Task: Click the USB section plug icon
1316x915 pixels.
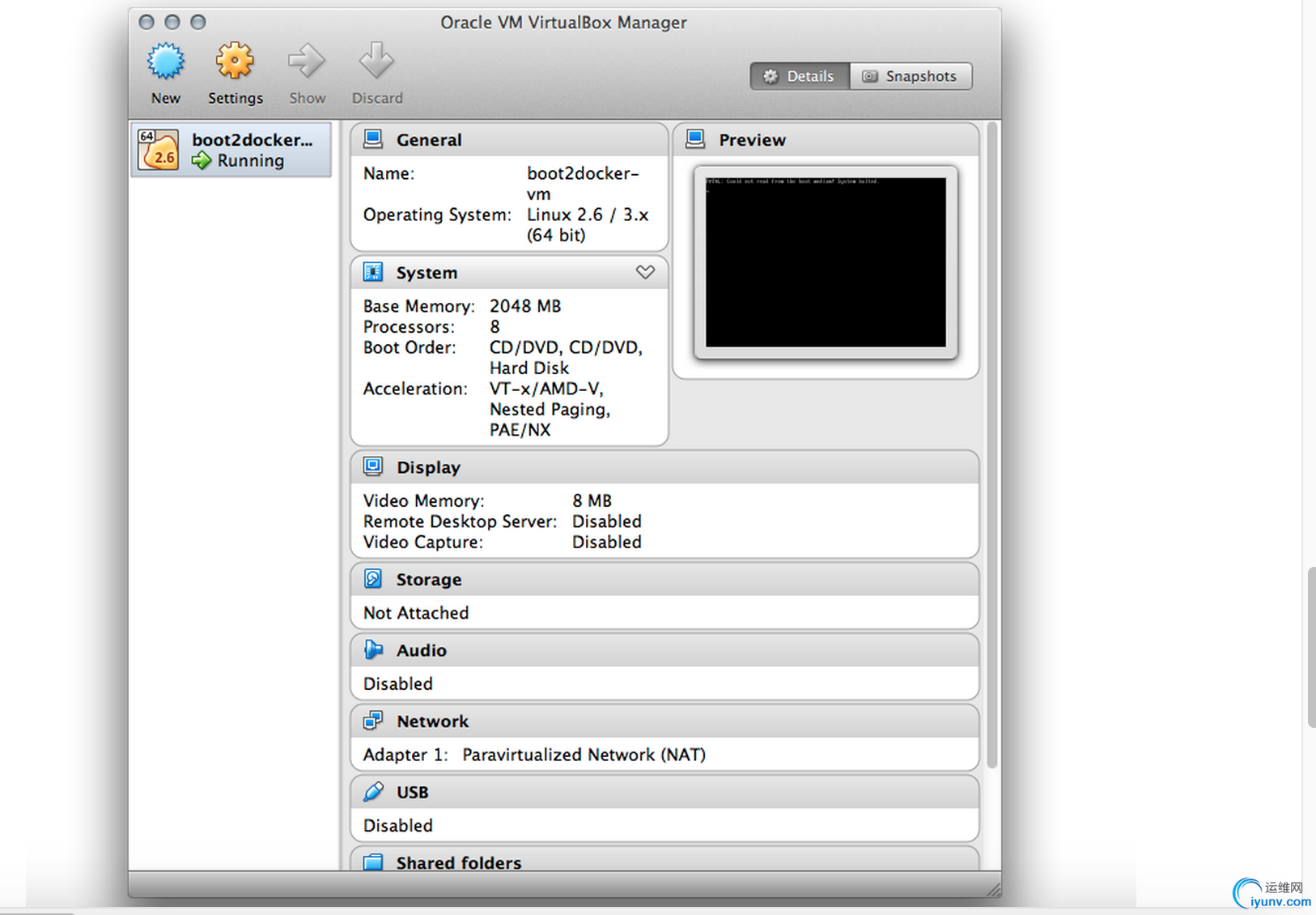Action: [x=373, y=791]
